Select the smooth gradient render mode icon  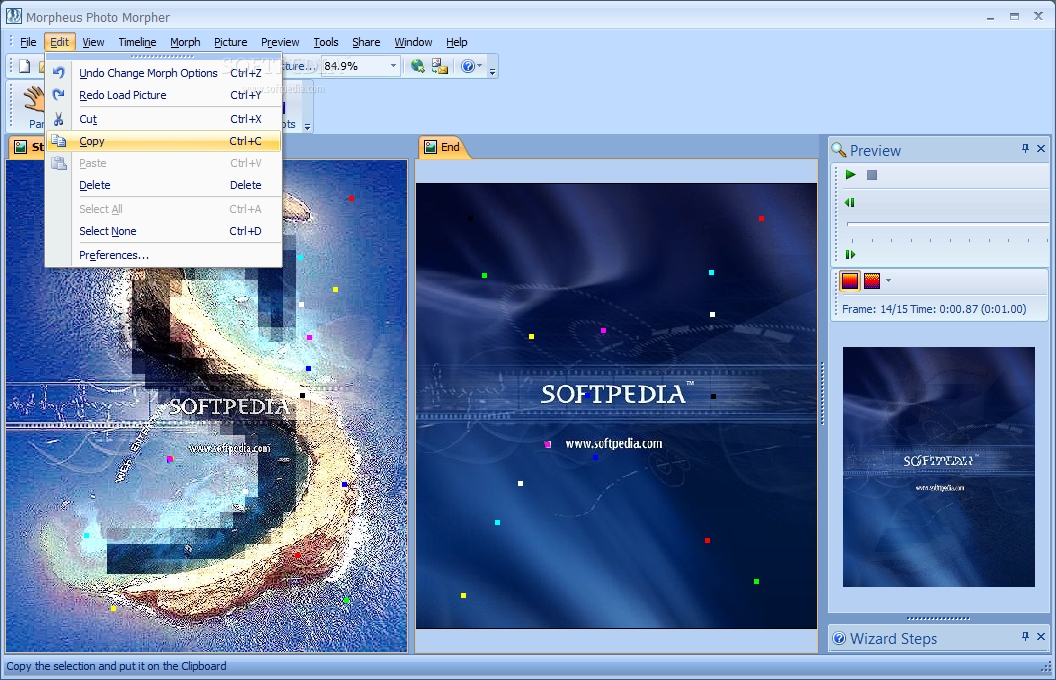point(850,281)
